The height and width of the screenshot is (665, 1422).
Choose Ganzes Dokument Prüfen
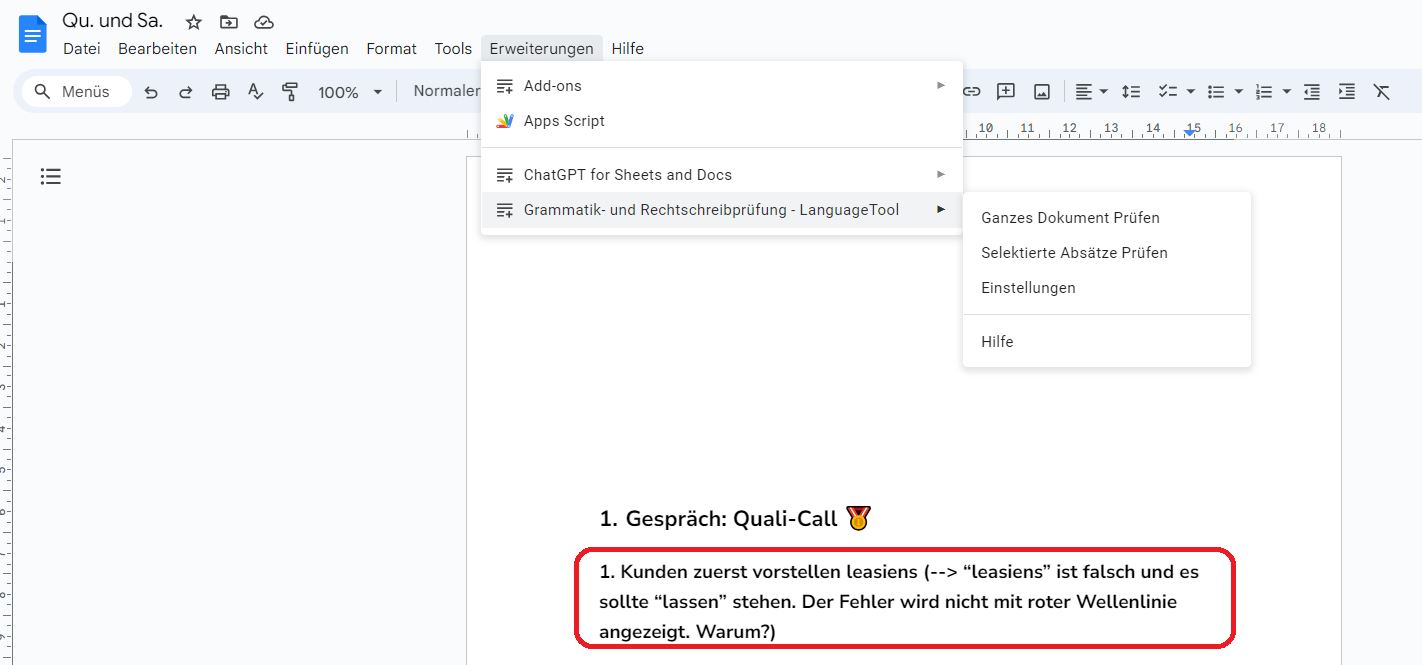pos(1107,218)
